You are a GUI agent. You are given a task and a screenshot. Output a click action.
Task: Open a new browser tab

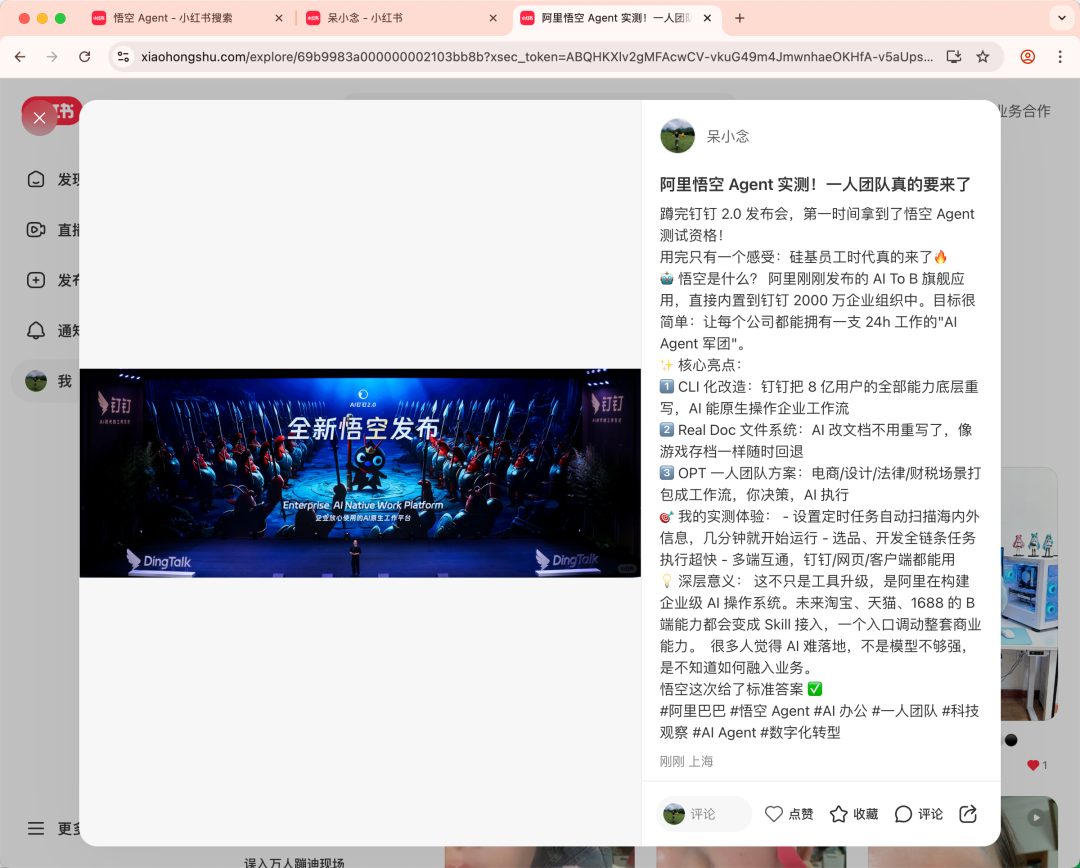[x=740, y=18]
